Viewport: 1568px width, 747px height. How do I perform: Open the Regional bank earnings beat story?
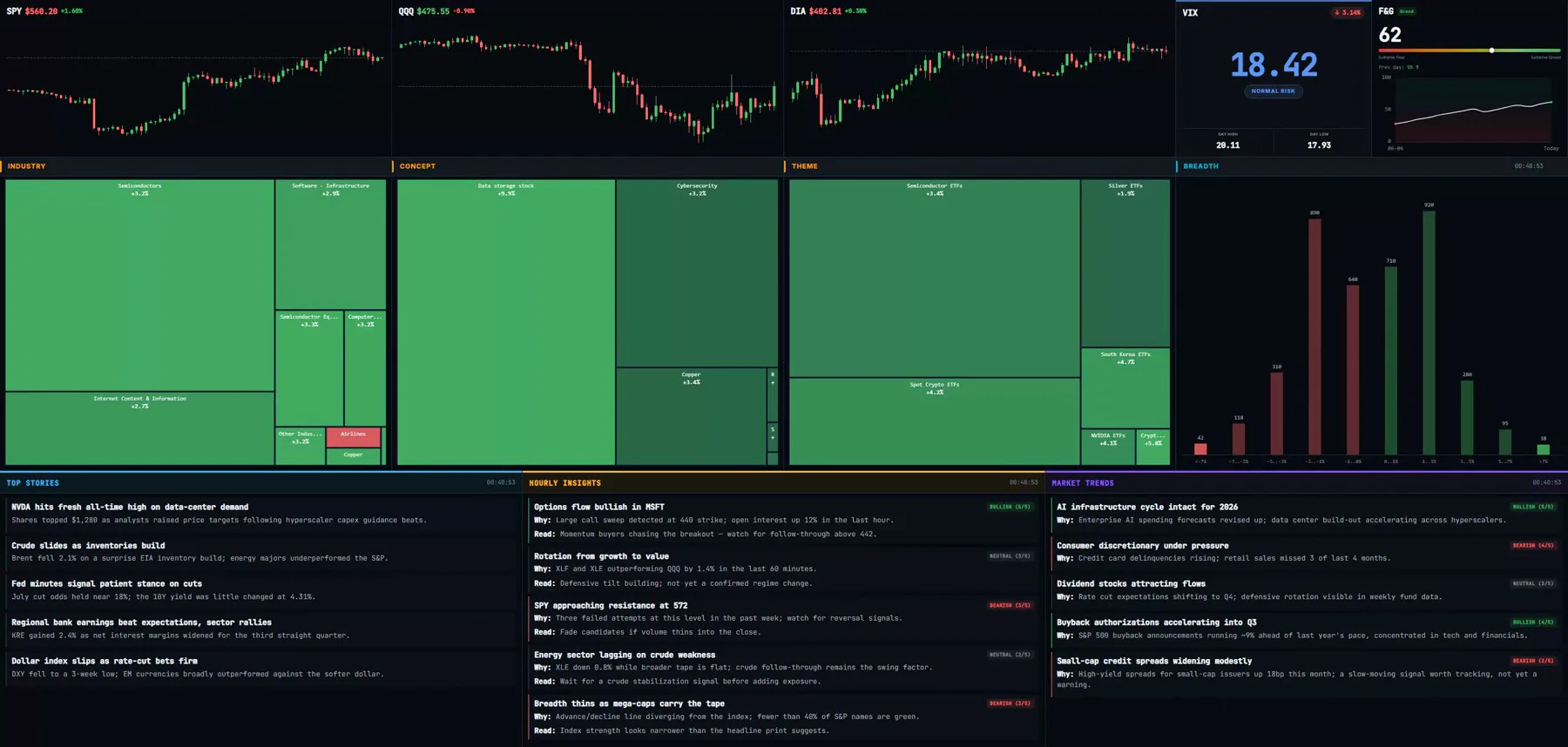(261, 628)
